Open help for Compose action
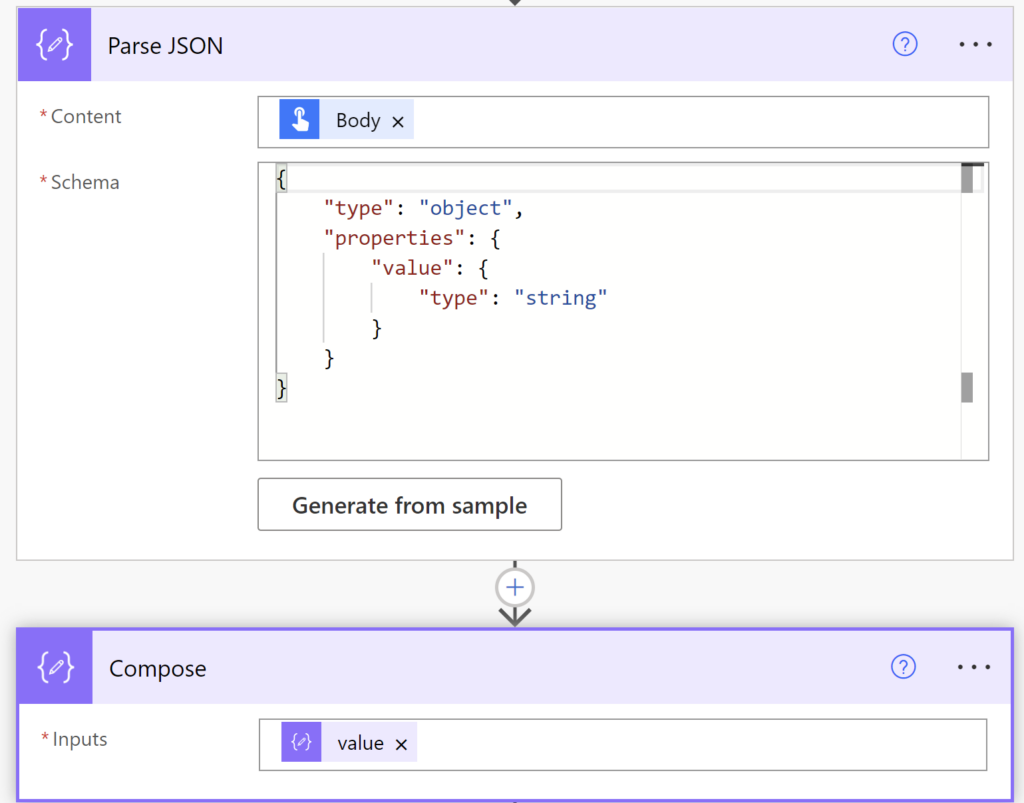 coord(903,667)
